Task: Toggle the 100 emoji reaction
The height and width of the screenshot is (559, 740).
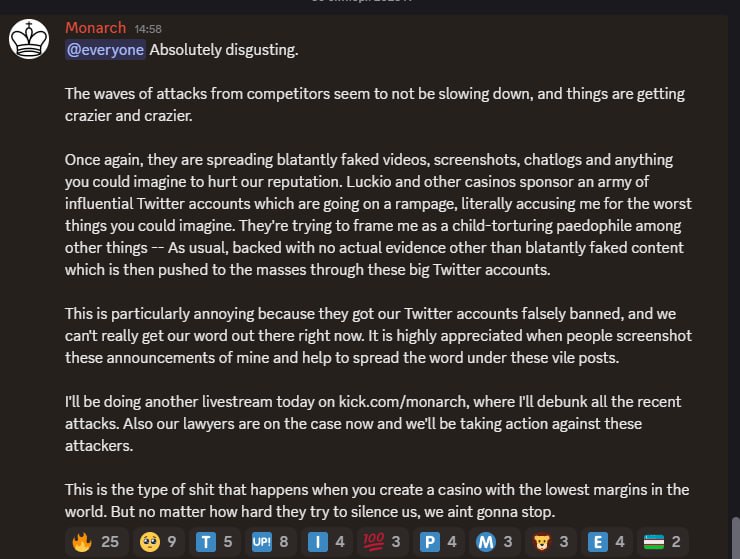Action: click(x=385, y=542)
